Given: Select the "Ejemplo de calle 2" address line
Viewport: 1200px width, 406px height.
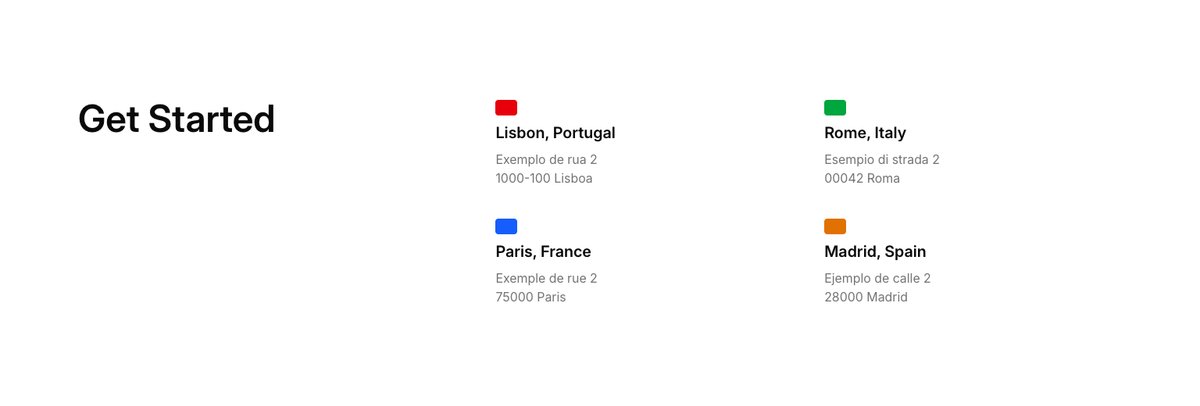Looking at the screenshot, I should point(878,279).
